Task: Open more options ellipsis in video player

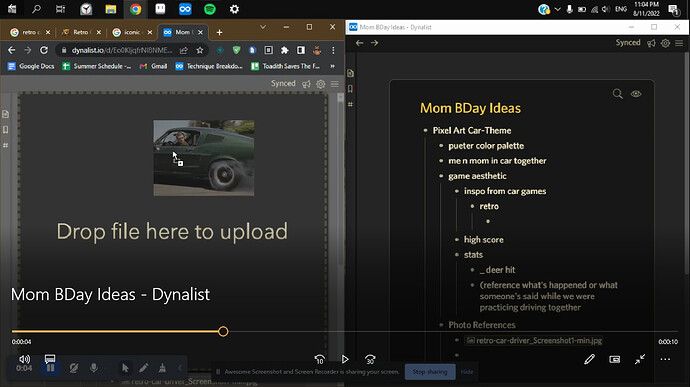Action: [x=665, y=359]
